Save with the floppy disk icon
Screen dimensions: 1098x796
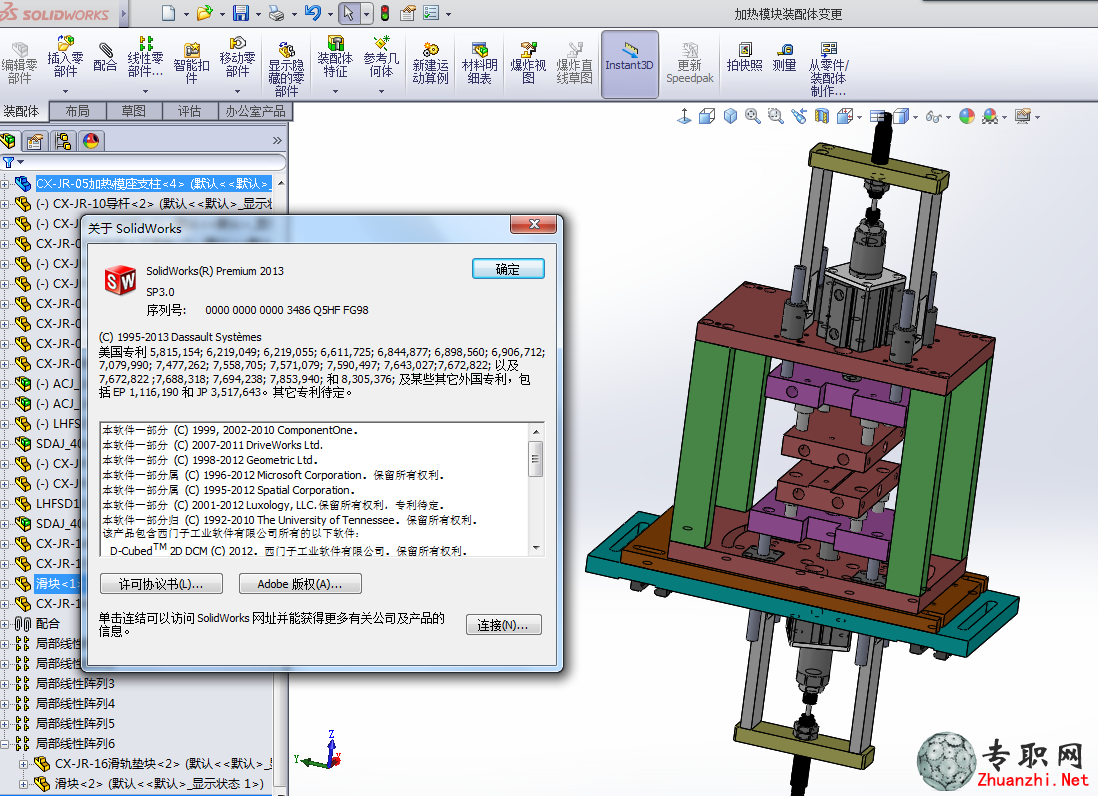pyautogui.click(x=240, y=13)
